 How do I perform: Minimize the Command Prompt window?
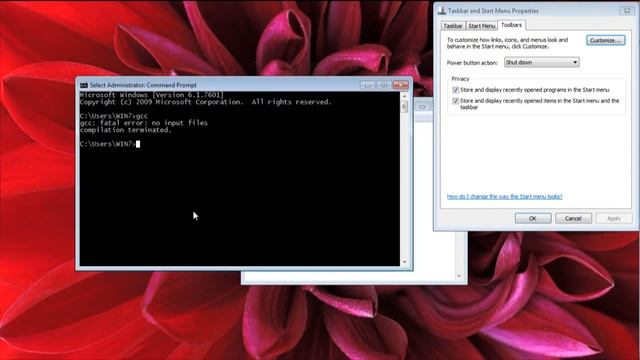pos(368,85)
